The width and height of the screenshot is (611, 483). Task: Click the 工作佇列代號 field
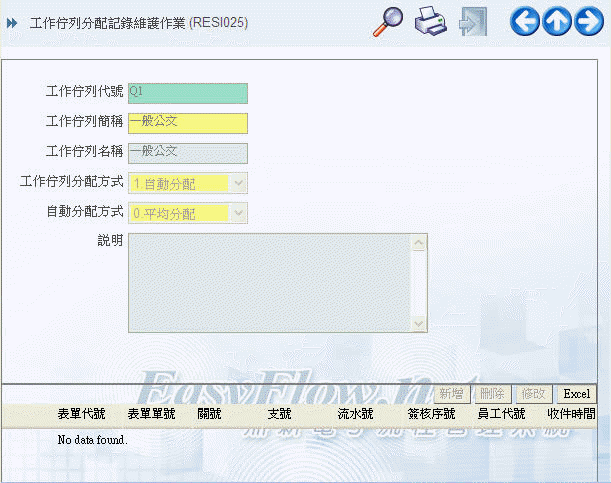coord(187,93)
